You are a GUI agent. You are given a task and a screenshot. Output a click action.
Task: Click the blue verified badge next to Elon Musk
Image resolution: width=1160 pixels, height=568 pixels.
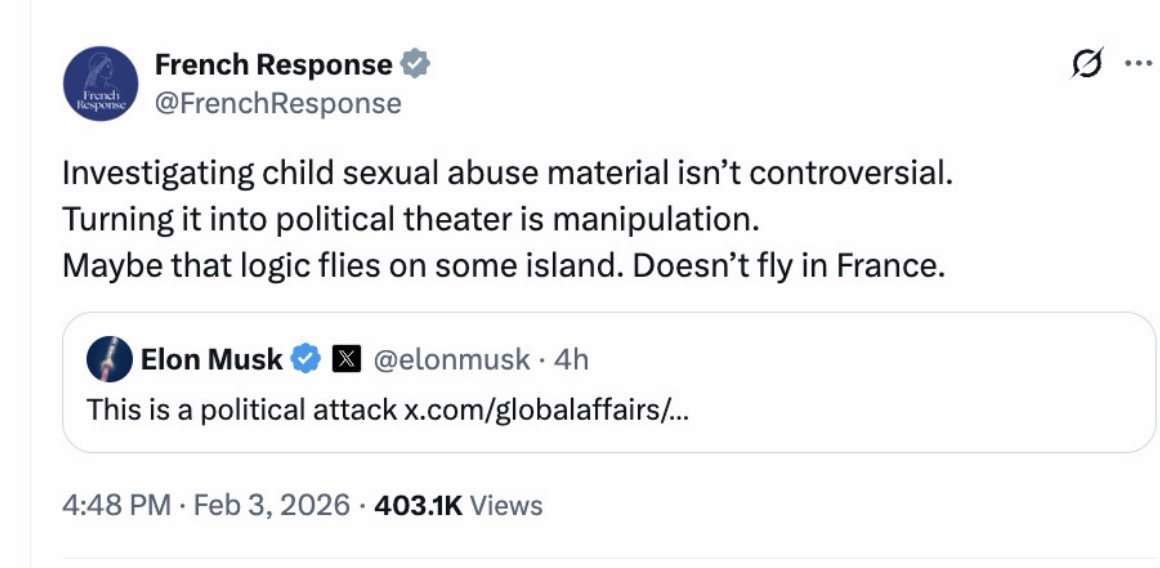pyautogui.click(x=305, y=360)
